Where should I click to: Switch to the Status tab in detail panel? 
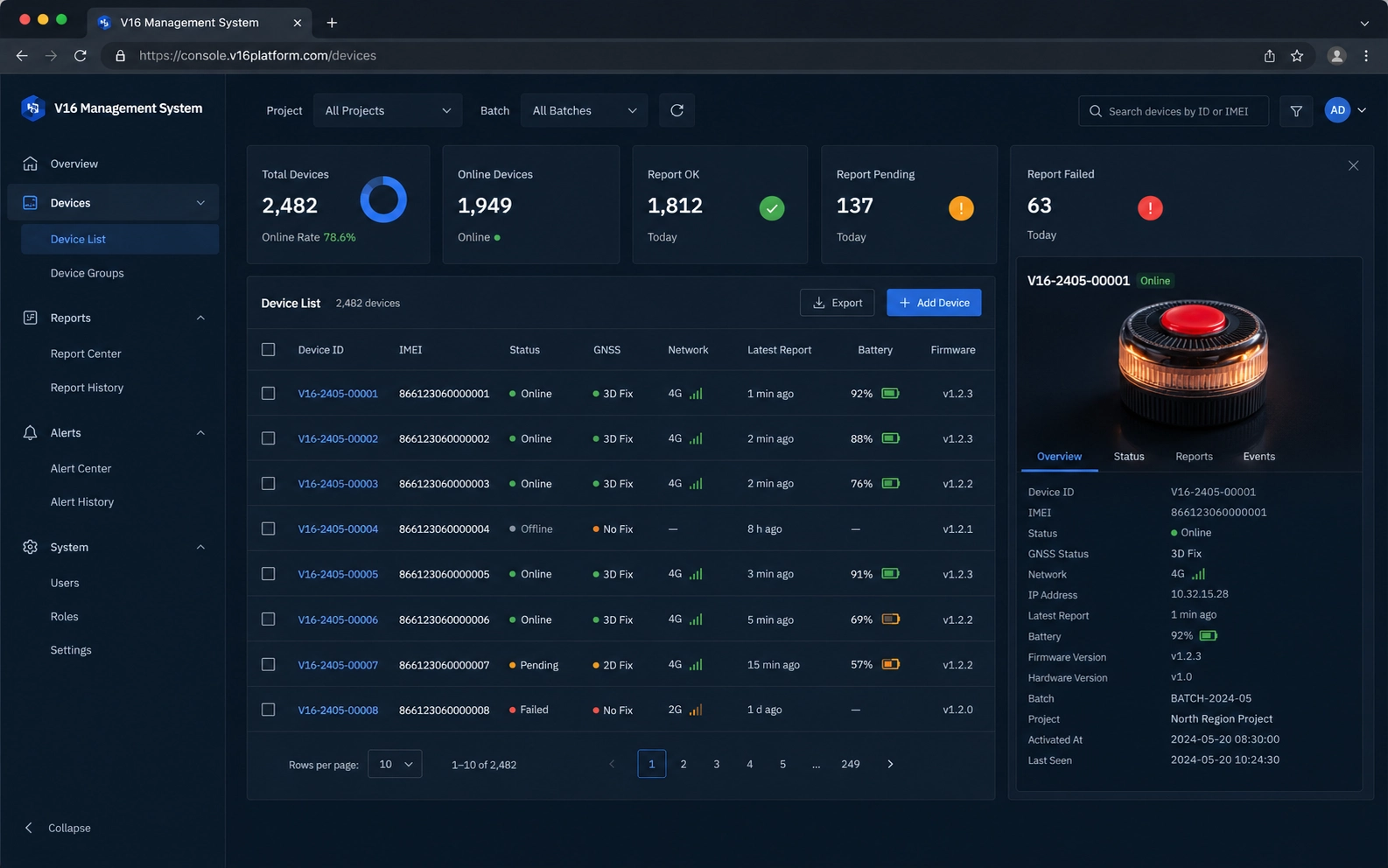(x=1129, y=457)
